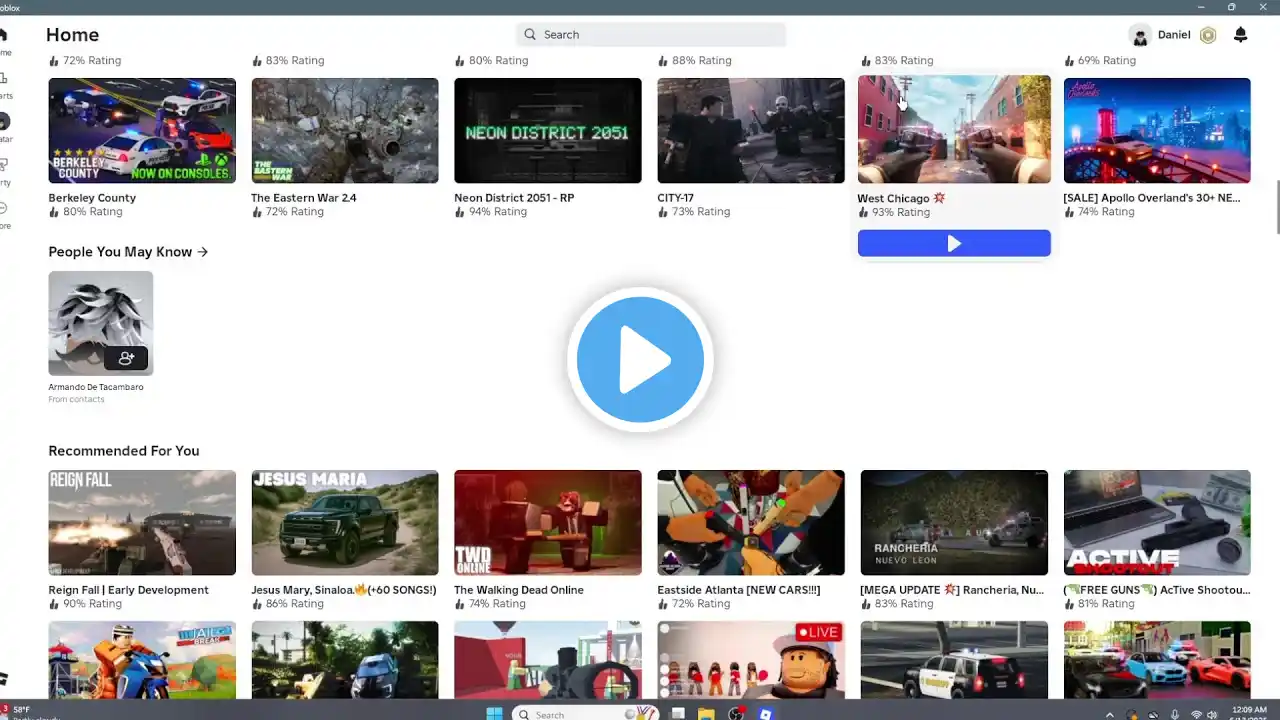Click the "CITY-17" title text
The width and height of the screenshot is (1280, 720).
[676, 198]
